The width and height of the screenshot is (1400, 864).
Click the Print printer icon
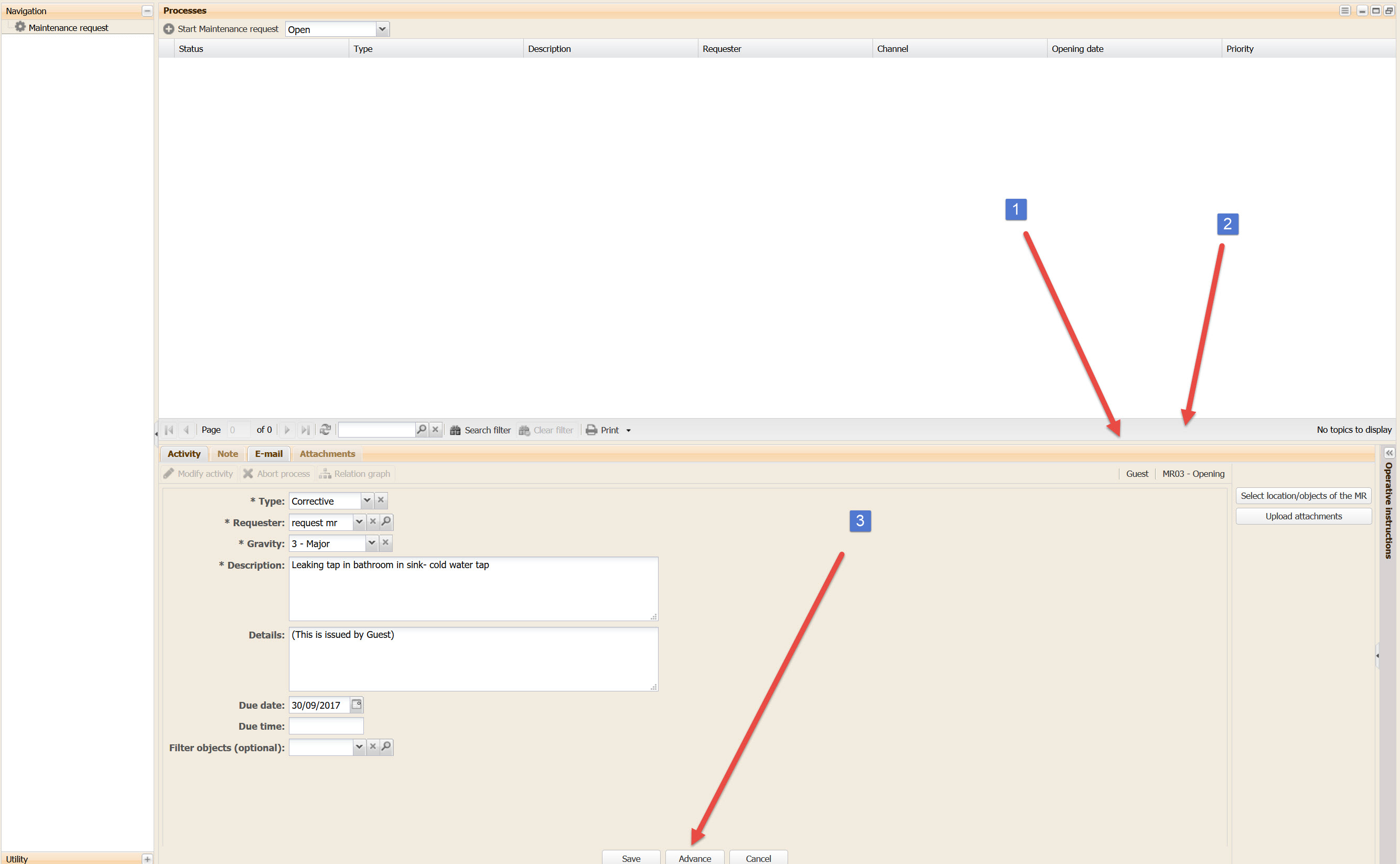tap(592, 430)
